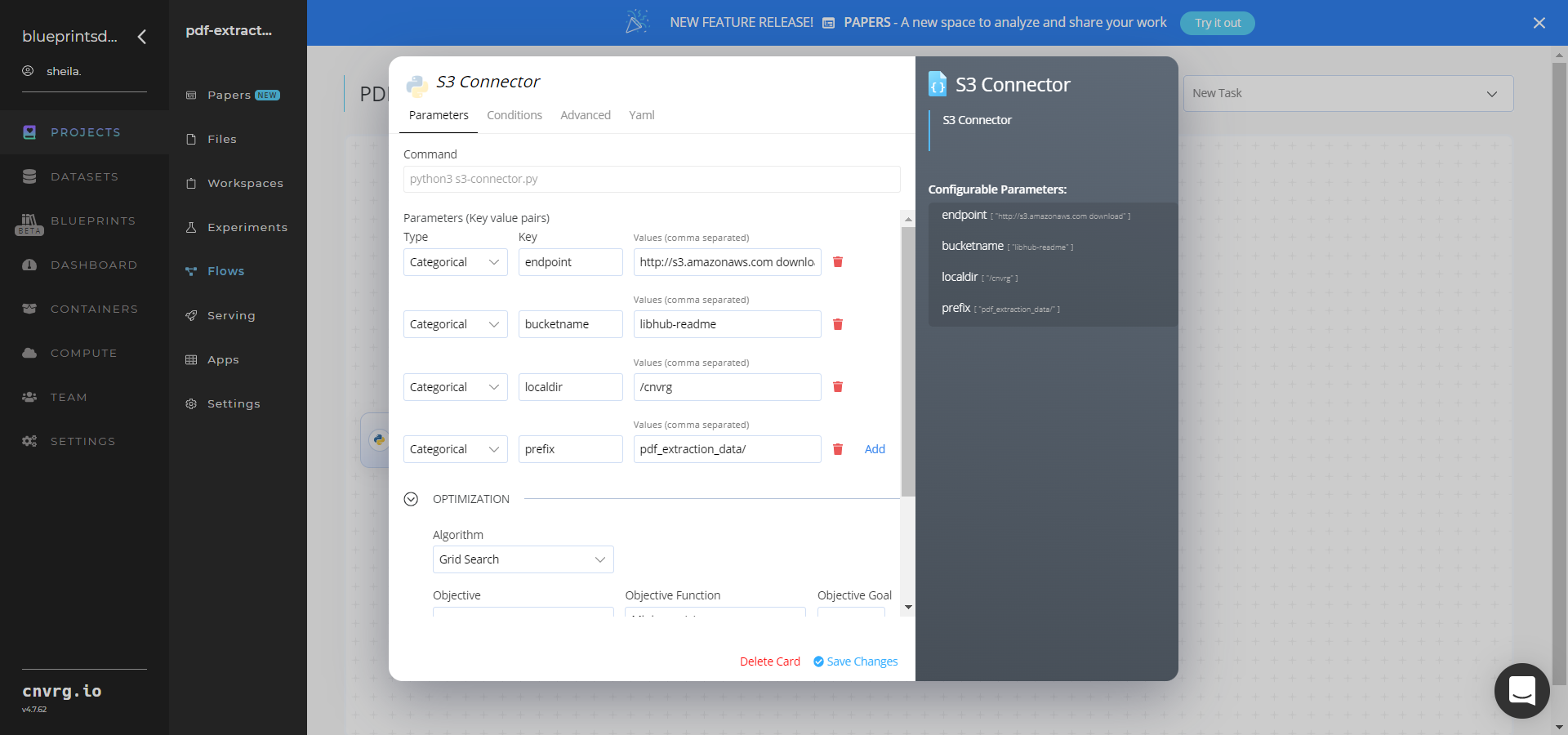Click the prefix configurable parameter
This screenshot has height=735, width=1568.
pyautogui.click(x=1001, y=308)
